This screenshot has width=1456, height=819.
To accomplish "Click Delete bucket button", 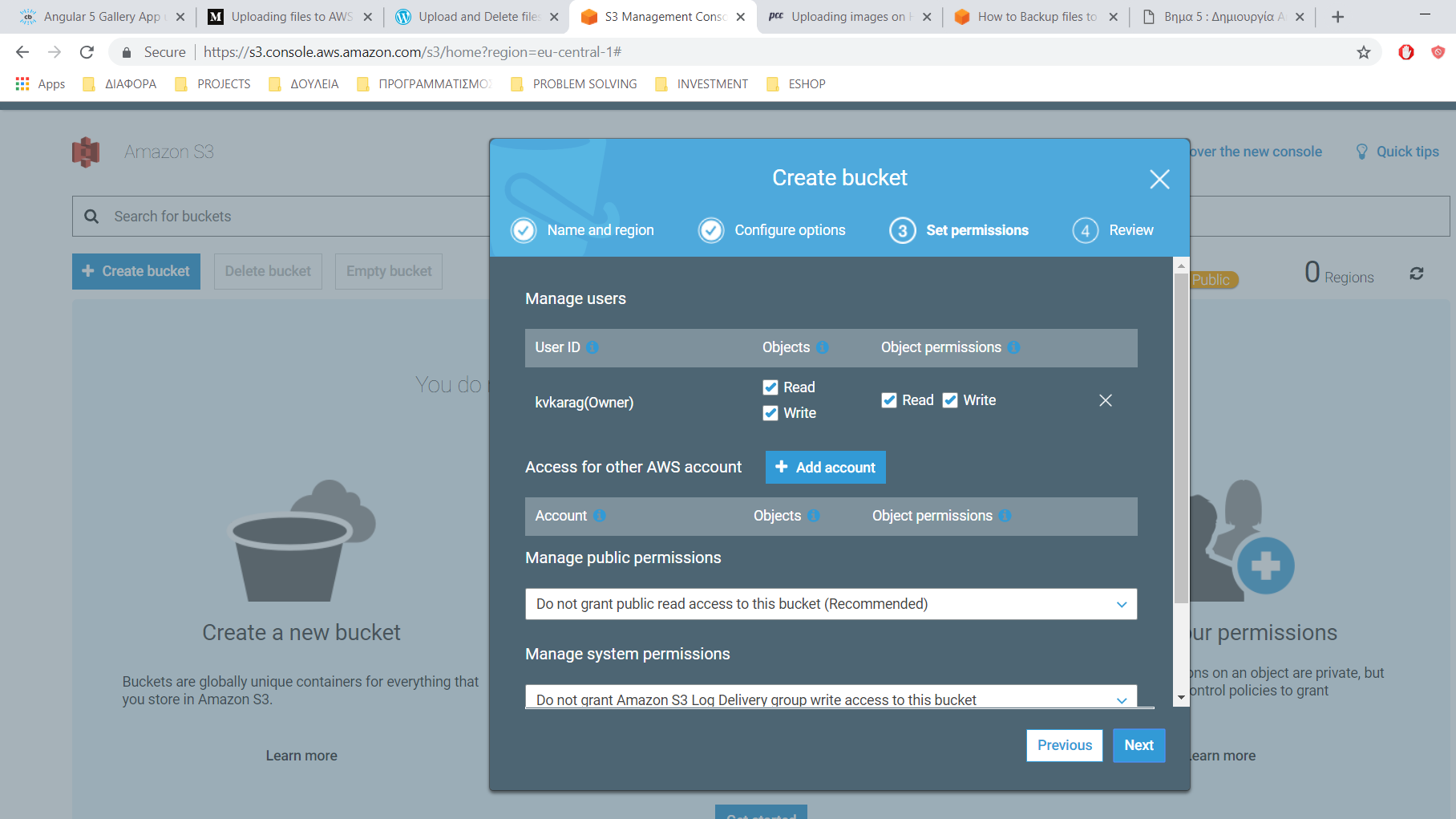I will (x=268, y=271).
